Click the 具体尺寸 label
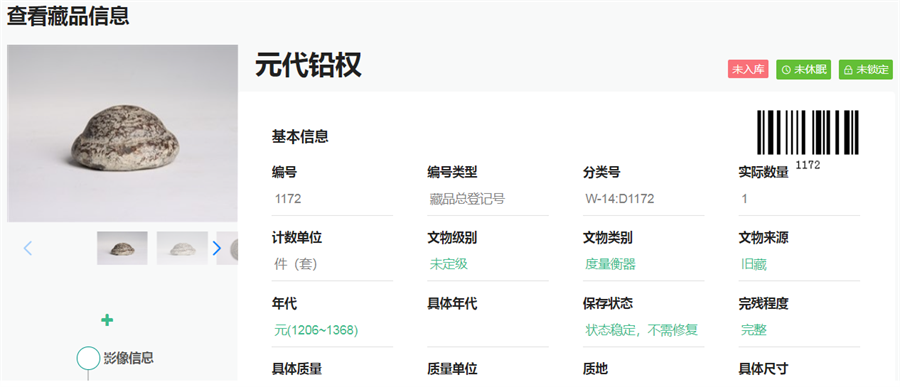900x387 pixels. click(x=763, y=369)
